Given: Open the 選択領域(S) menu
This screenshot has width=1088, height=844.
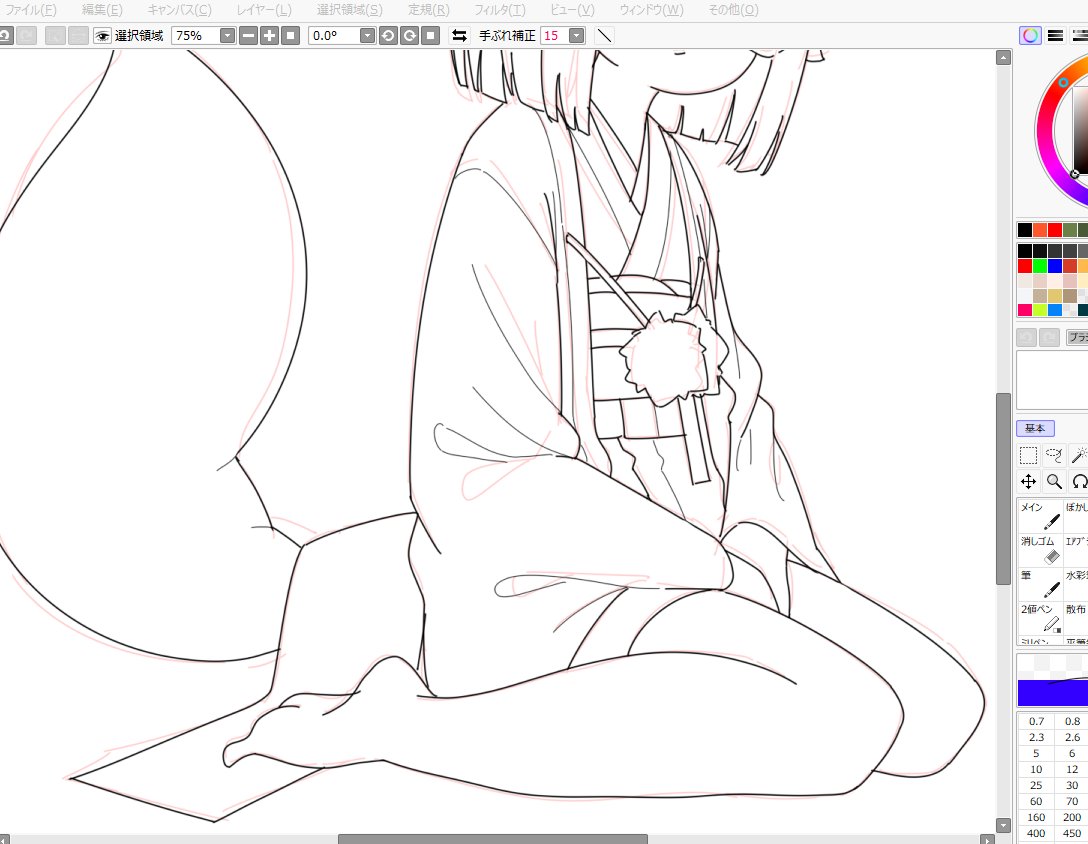Looking at the screenshot, I should (350, 10).
